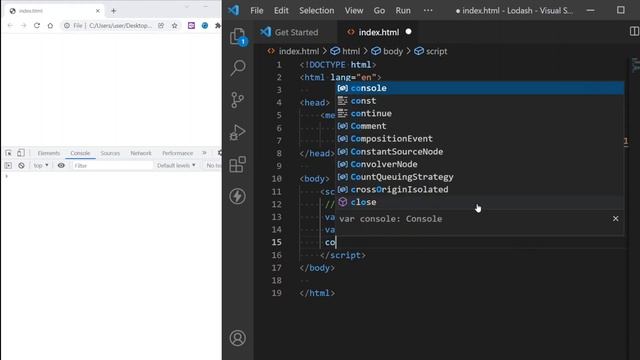Open the View menu
Image resolution: width=640 pixels, height=360 pixels.
354,10
